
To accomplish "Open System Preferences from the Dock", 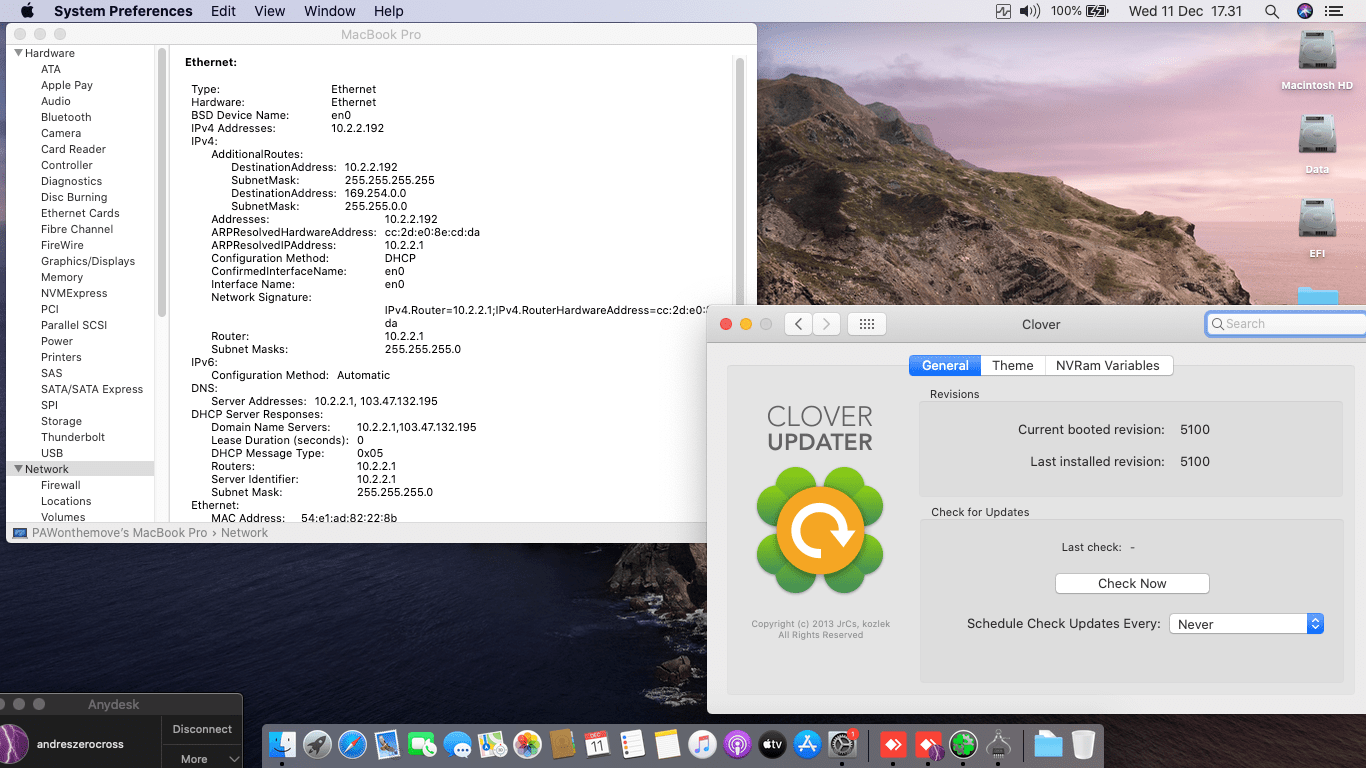I will [x=843, y=745].
